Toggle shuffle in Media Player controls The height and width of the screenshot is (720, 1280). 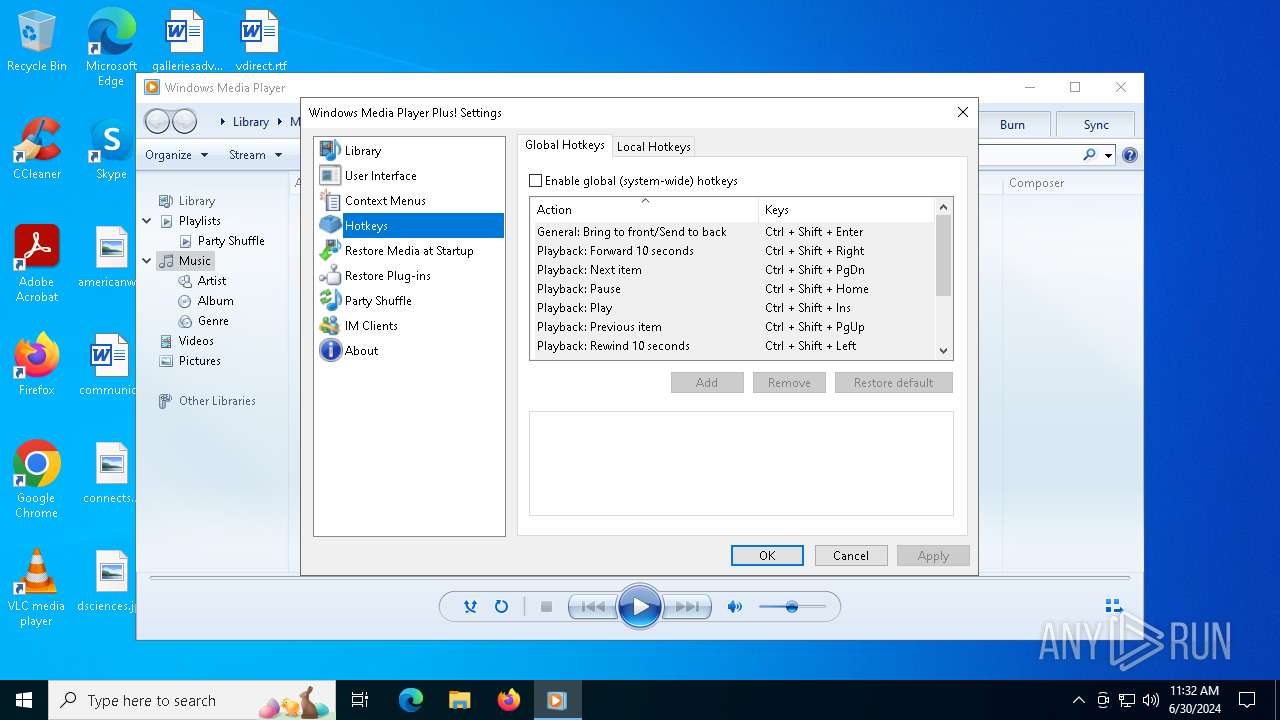click(470, 606)
